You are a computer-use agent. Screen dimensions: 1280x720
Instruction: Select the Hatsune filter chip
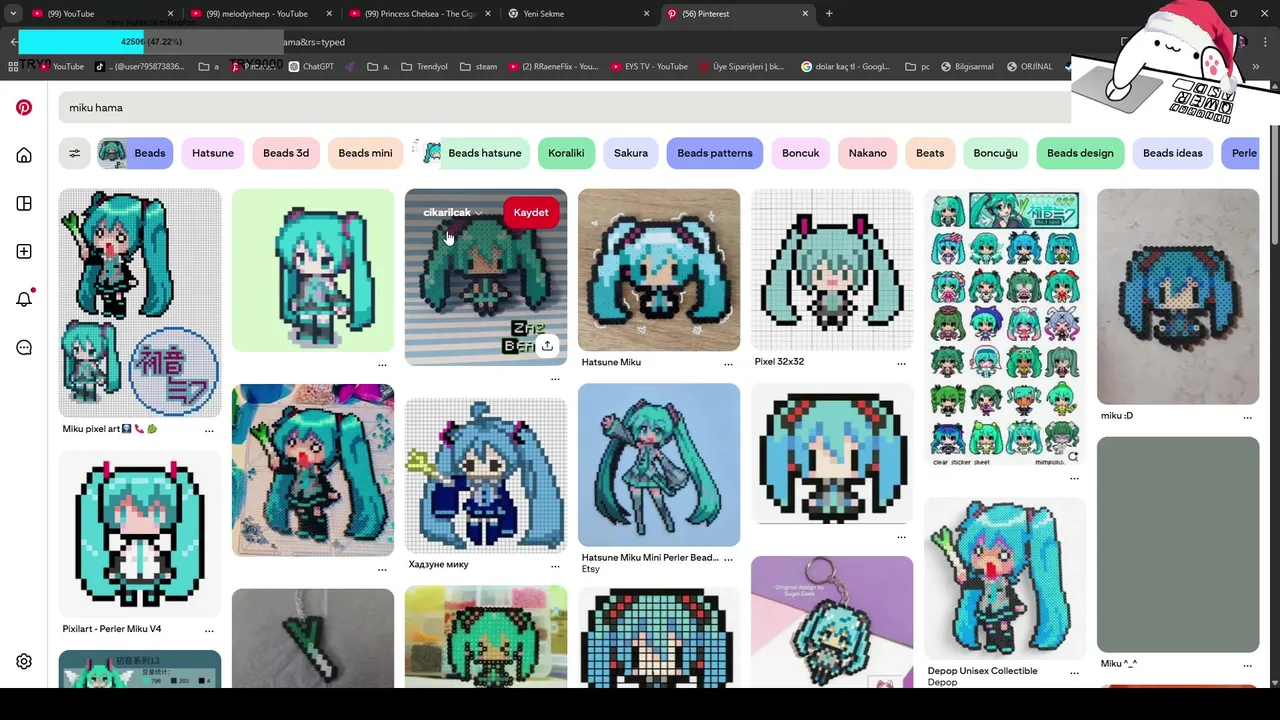coord(213,153)
